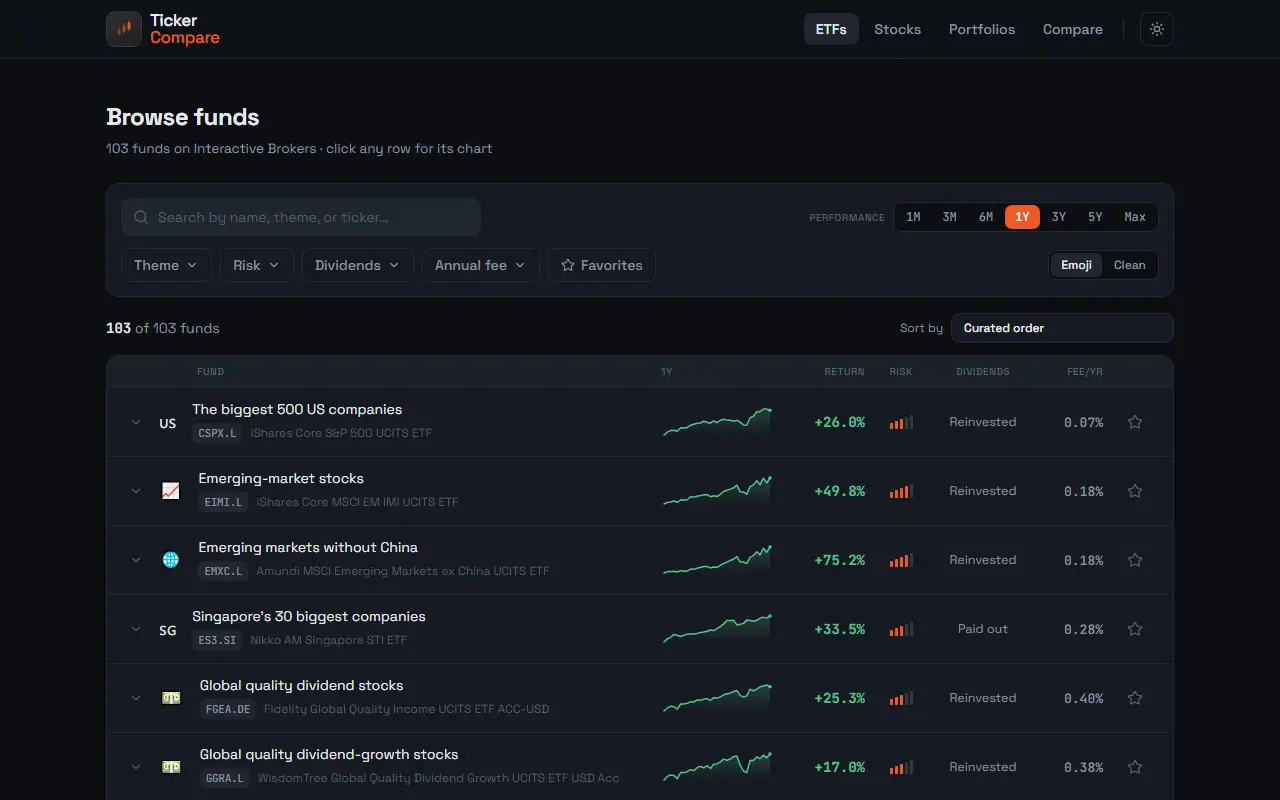
Task: Set performance period to 3M
Action: click(x=949, y=217)
